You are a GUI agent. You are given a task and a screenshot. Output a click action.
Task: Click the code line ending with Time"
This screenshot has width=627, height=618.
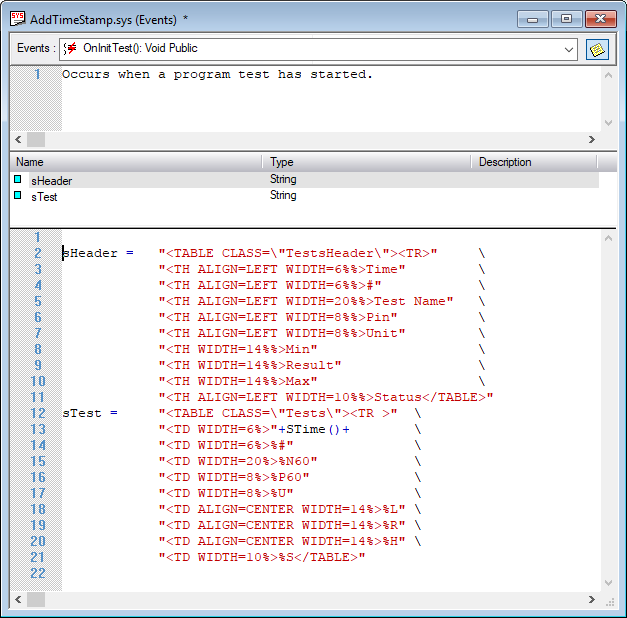coord(282,269)
